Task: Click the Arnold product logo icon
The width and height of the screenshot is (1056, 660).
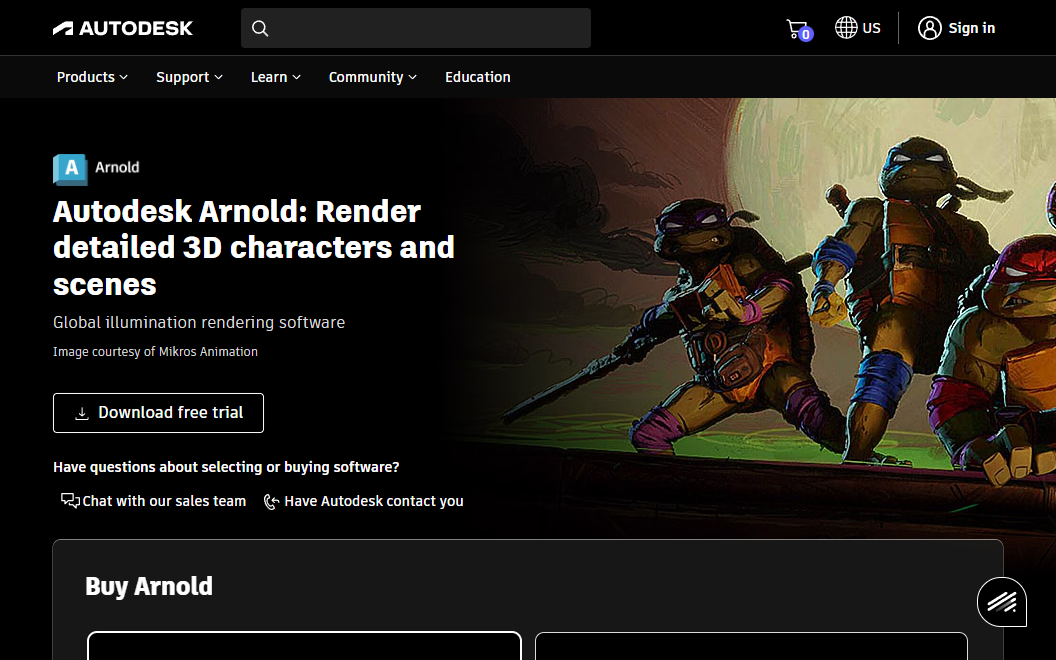Action: pyautogui.click(x=70, y=169)
